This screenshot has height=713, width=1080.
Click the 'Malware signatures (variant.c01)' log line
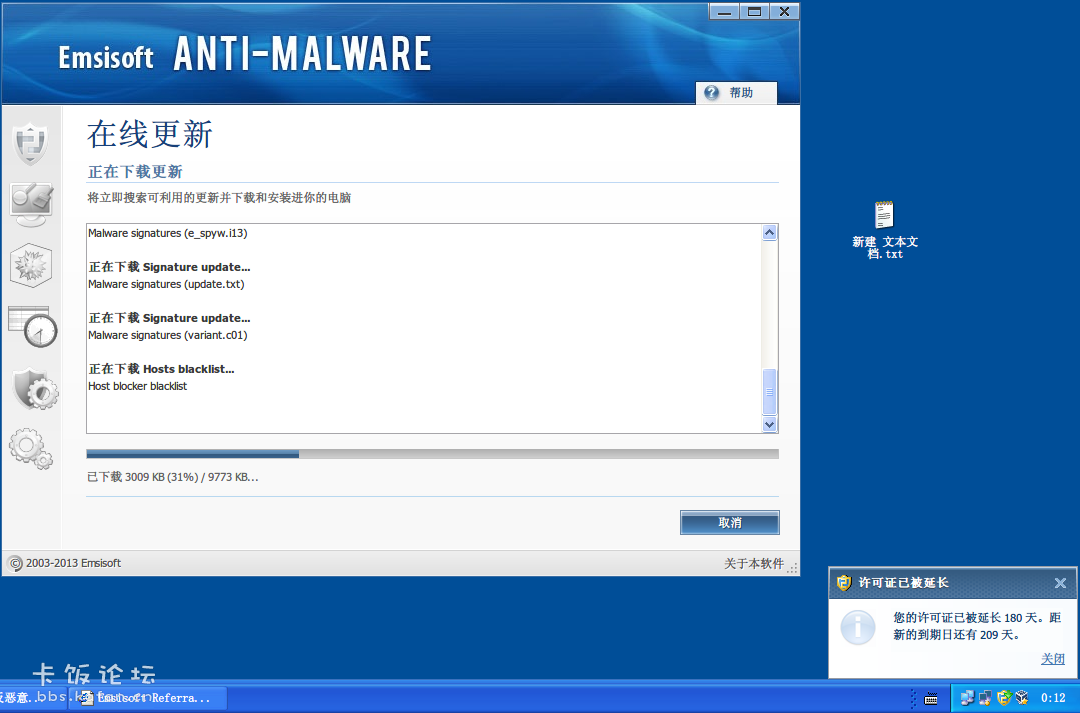click(x=167, y=335)
